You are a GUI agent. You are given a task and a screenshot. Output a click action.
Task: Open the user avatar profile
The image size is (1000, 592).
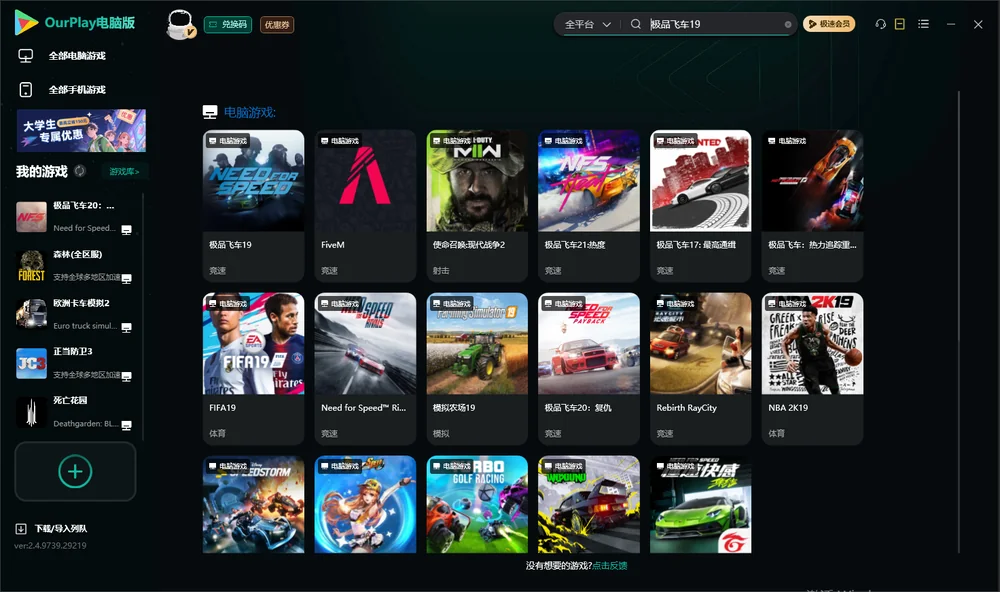coord(180,24)
